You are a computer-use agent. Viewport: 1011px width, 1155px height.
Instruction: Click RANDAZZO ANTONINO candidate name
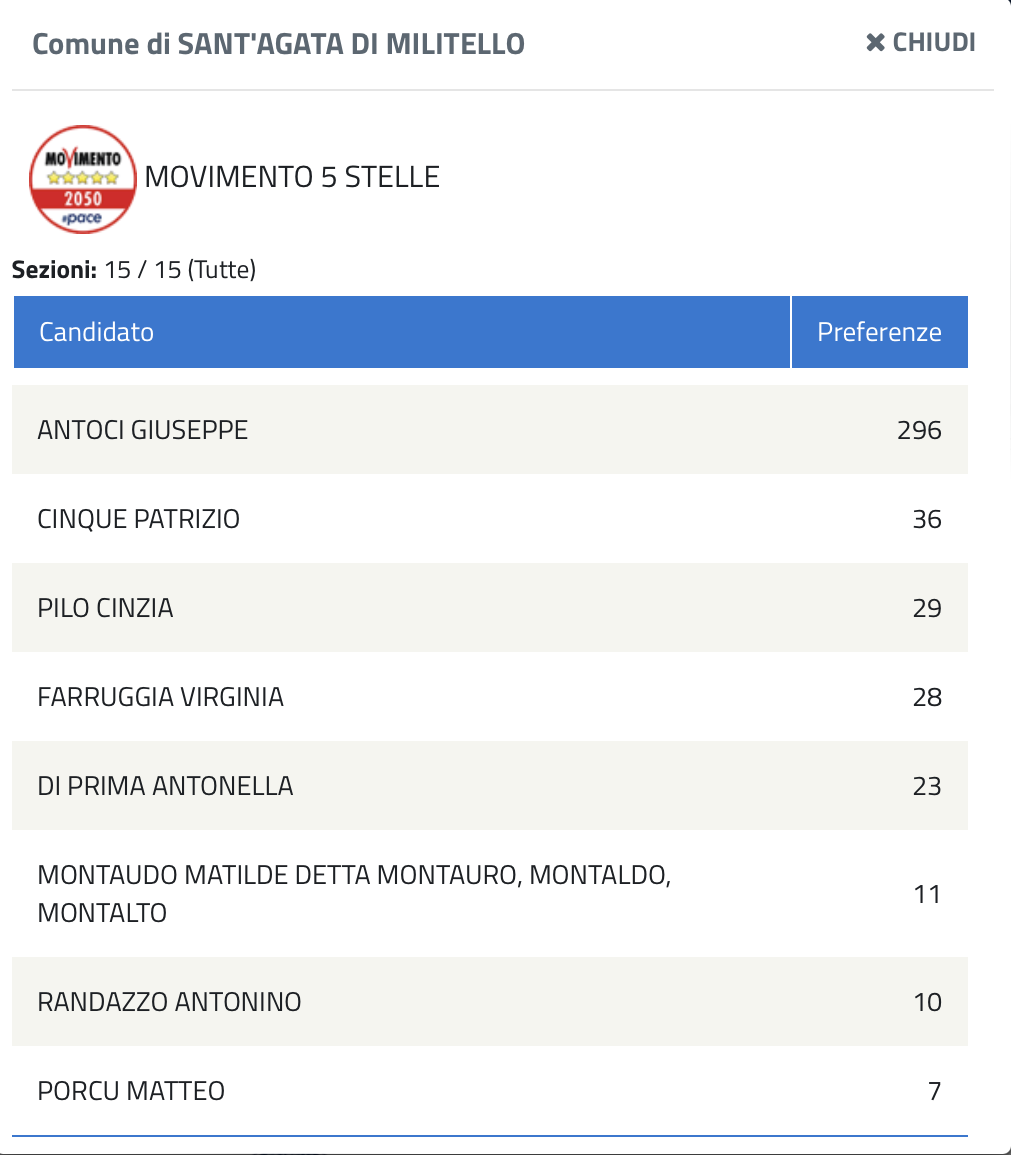[170, 1002]
